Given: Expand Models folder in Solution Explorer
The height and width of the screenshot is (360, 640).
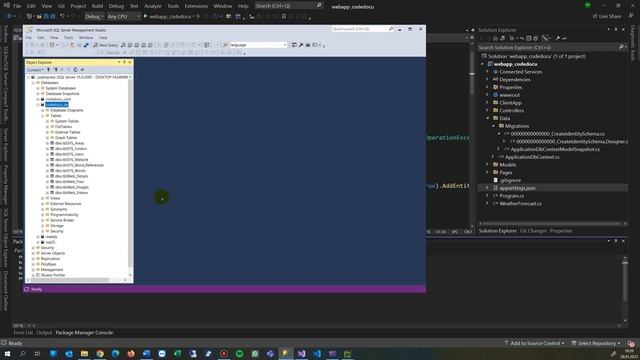Looking at the screenshot, I should 487,164.
